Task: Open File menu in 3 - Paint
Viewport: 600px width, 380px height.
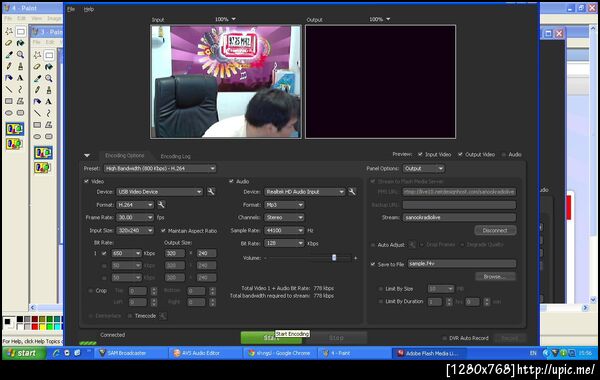Action: point(37,42)
